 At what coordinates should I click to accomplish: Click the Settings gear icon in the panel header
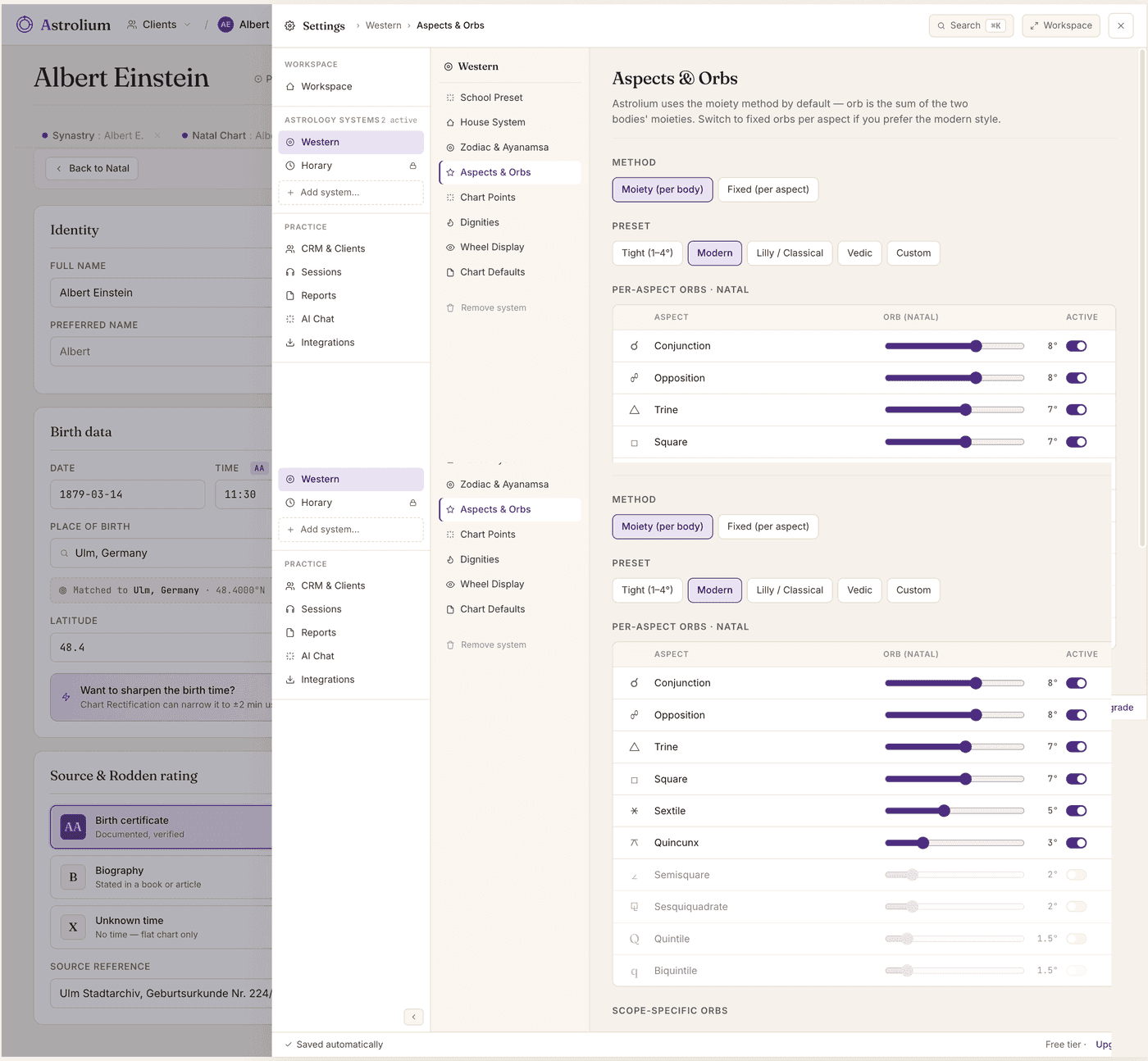coord(289,25)
